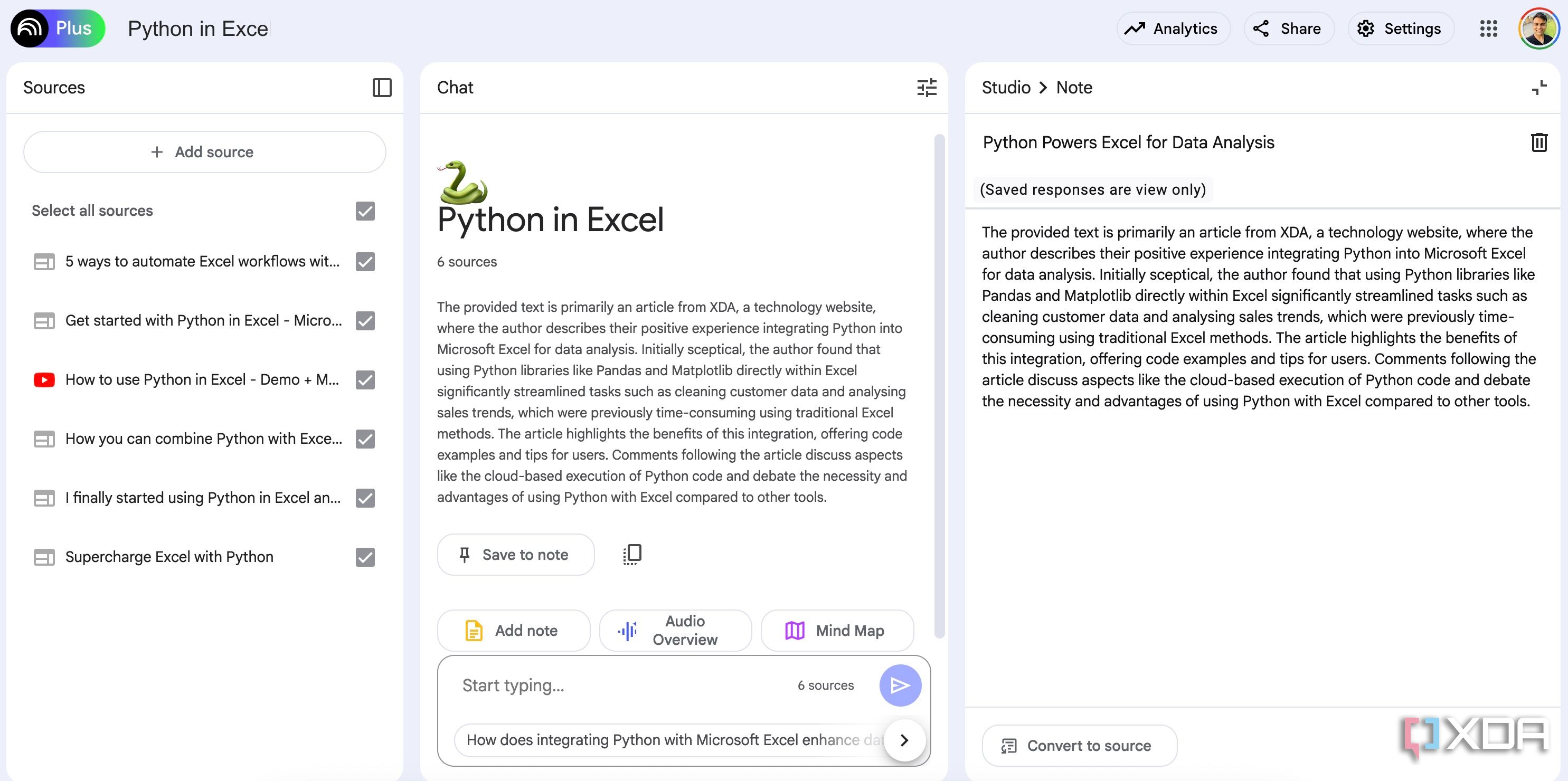The image size is (1568, 781).
Task: Delete the note with trash icon
Action: (1539, 142)
